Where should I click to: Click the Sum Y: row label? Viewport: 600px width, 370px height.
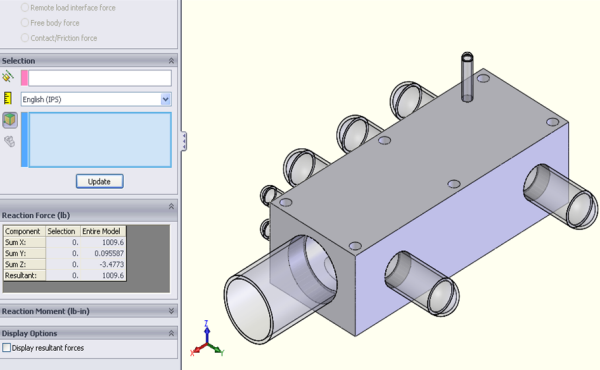(24, 253)
